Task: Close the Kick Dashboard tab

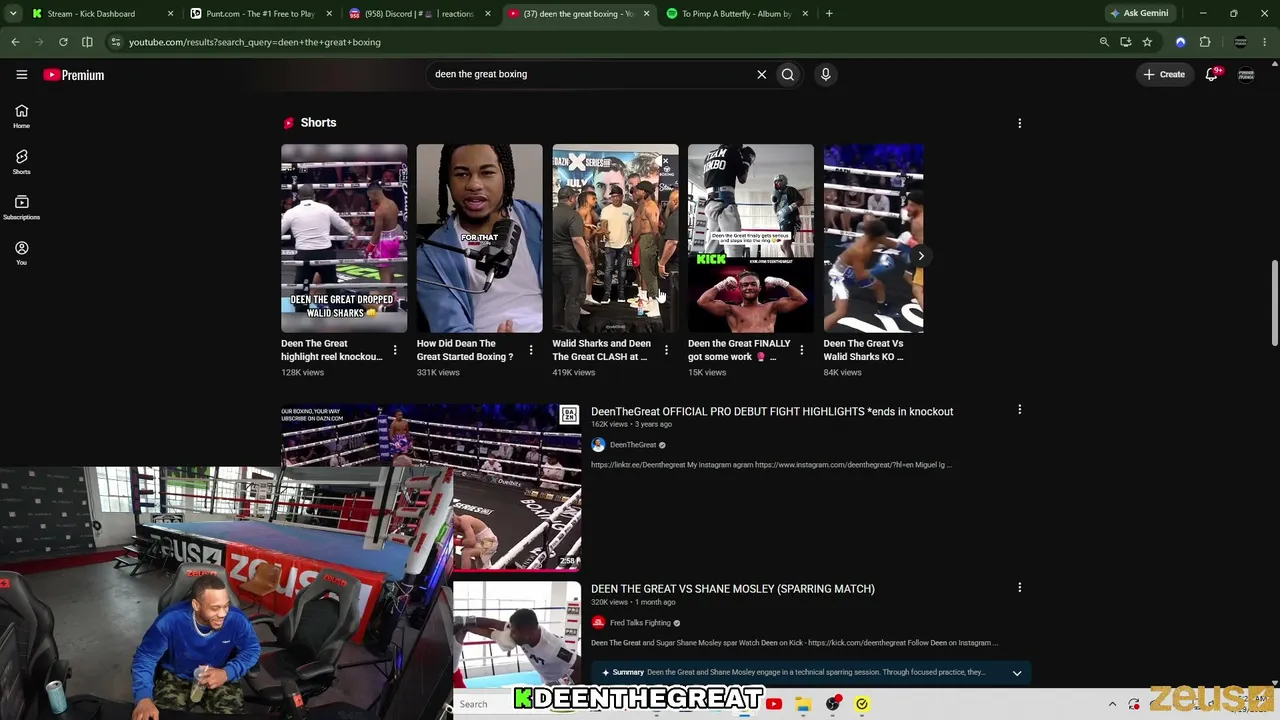Action: tap(170, 14)
